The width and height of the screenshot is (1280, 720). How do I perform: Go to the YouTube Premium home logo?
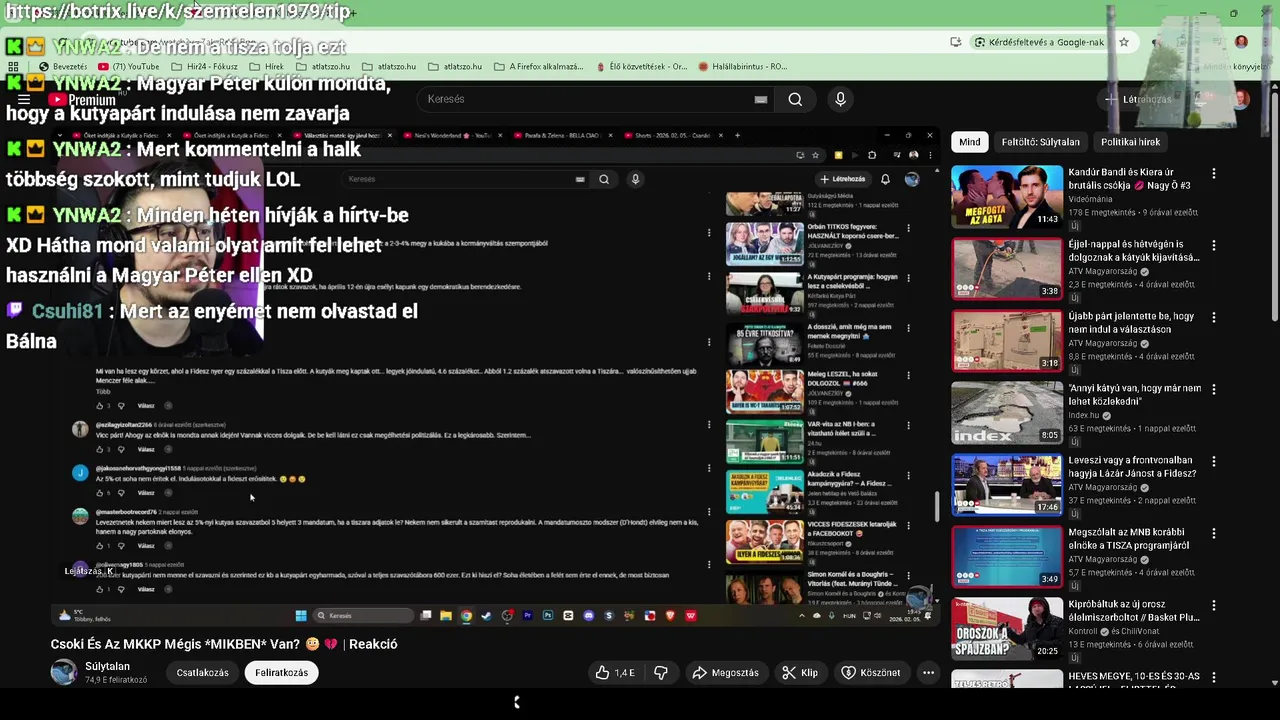tap(82, 100)
